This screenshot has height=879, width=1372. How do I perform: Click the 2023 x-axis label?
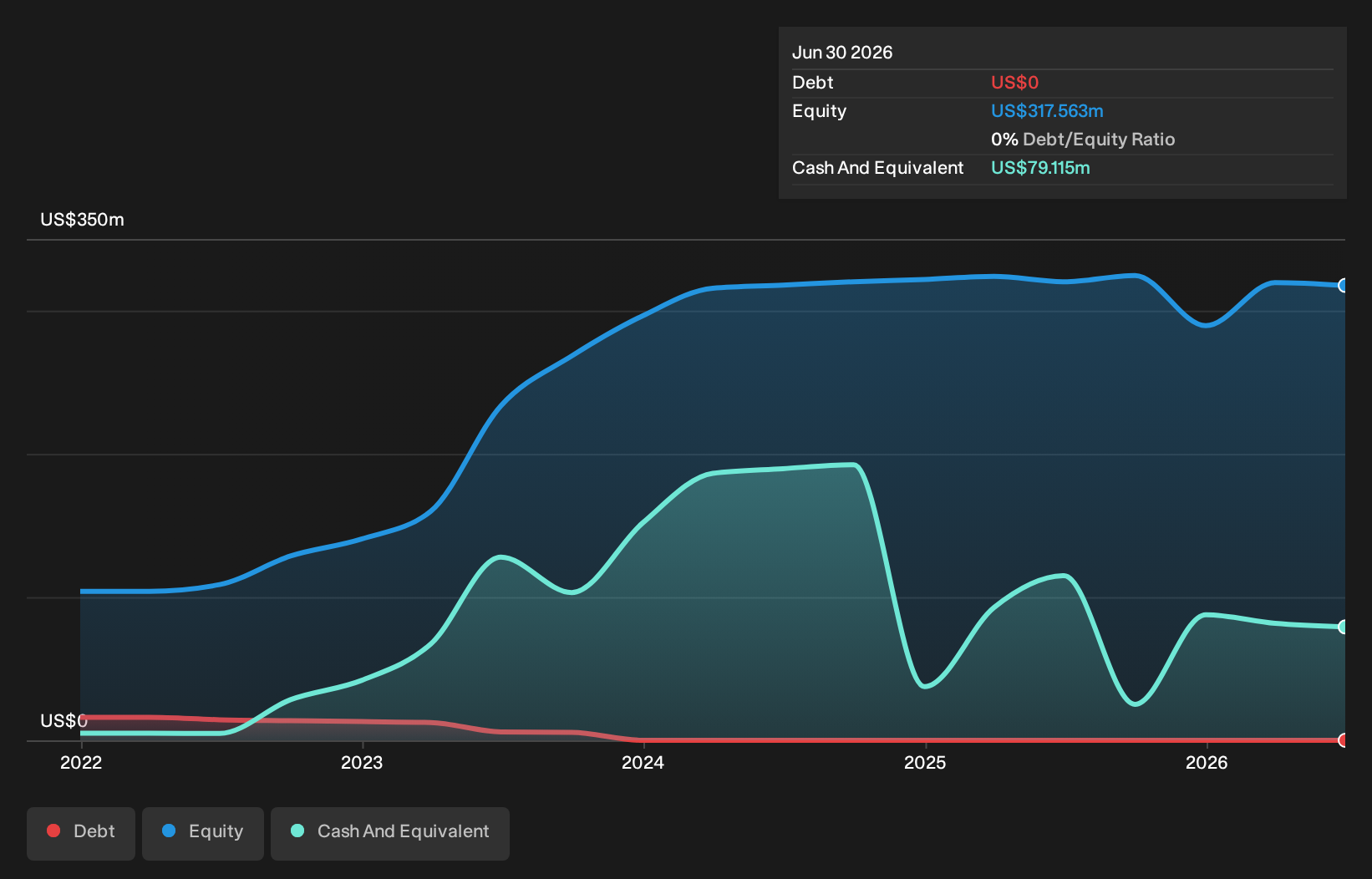tap(362, 762)
